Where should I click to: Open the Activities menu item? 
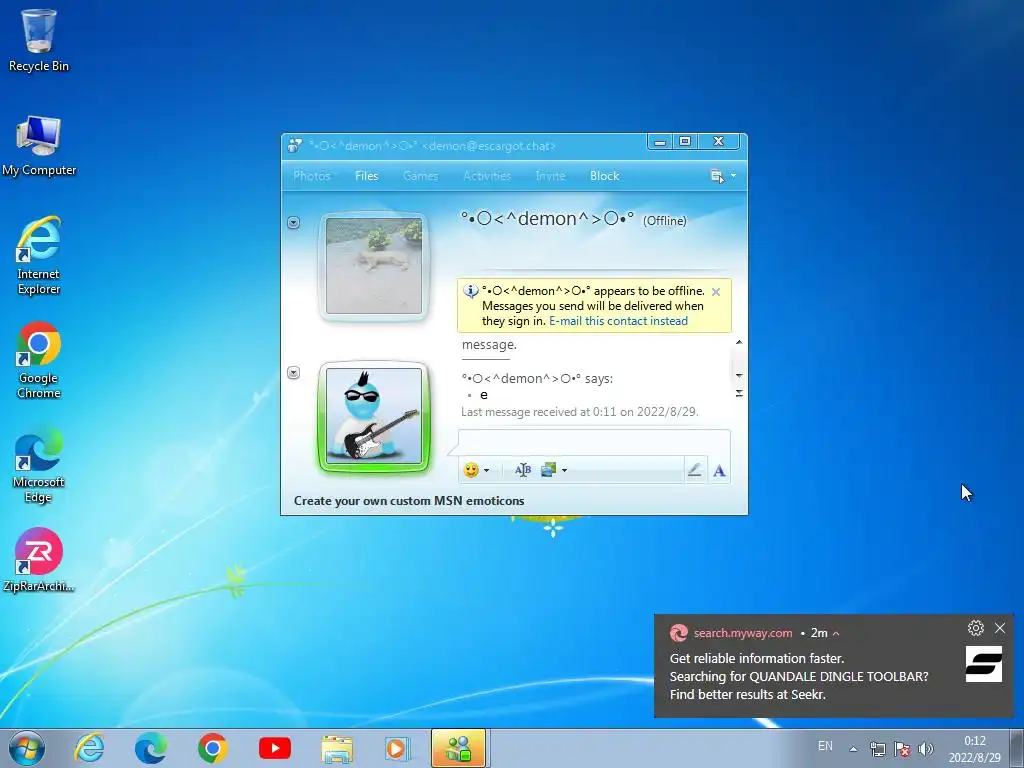tap(487, 176)
